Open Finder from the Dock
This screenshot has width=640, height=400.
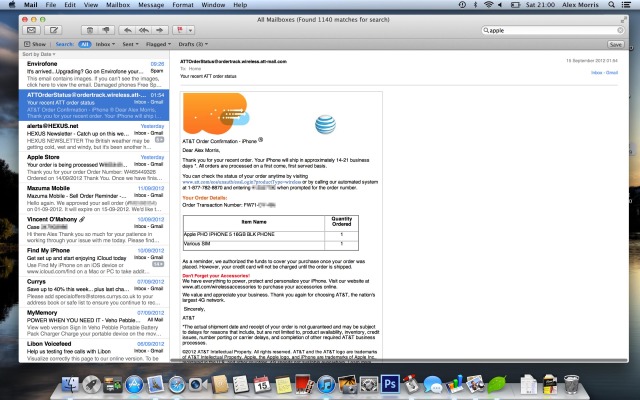click(70, 384)
